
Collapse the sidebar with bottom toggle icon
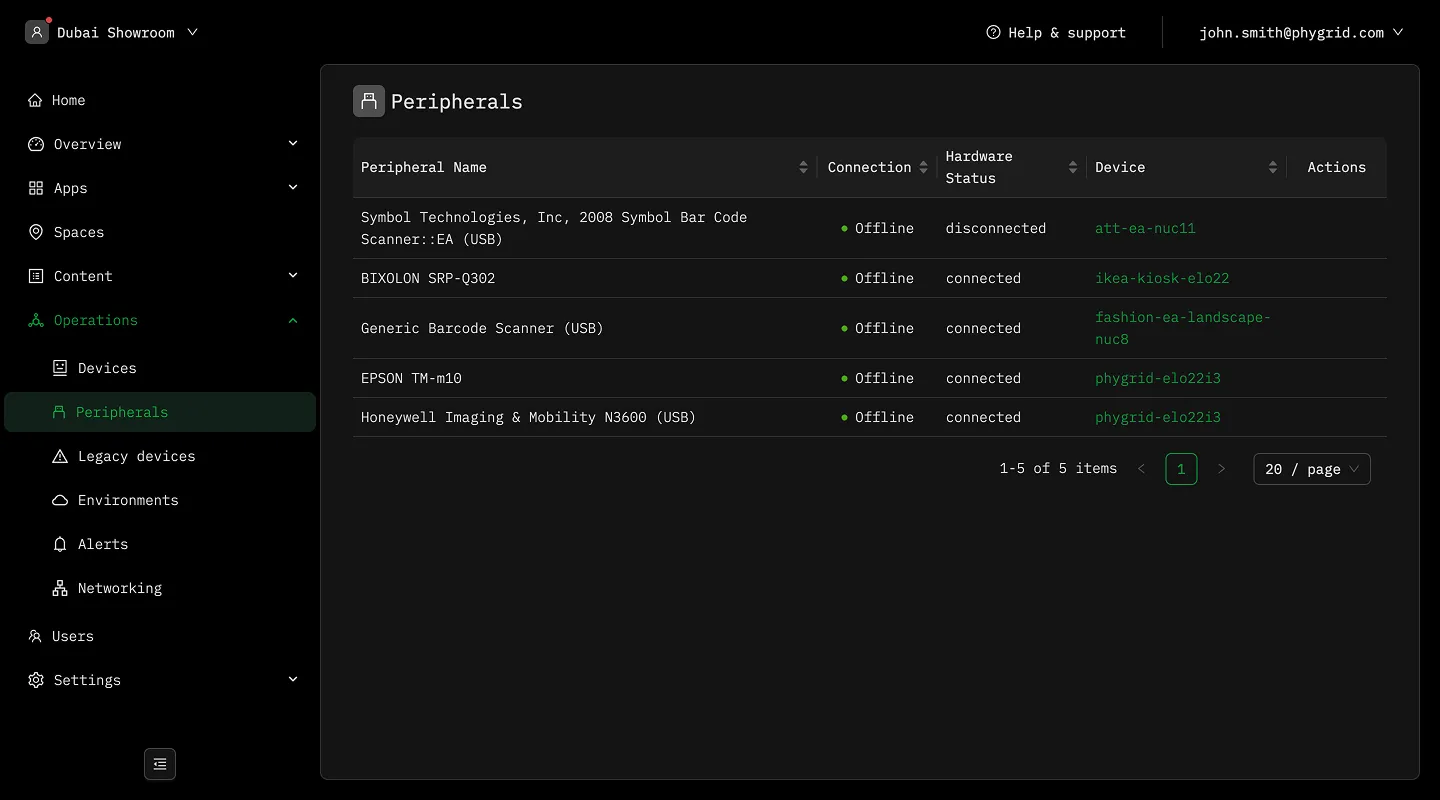tap(160, 764)
